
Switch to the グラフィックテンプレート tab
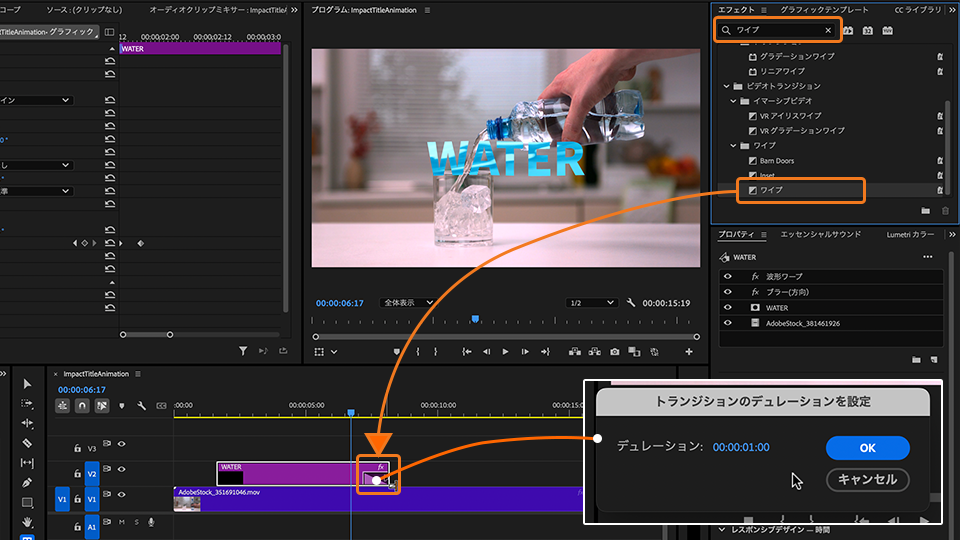pyautogui.click(x=824, y=10)
